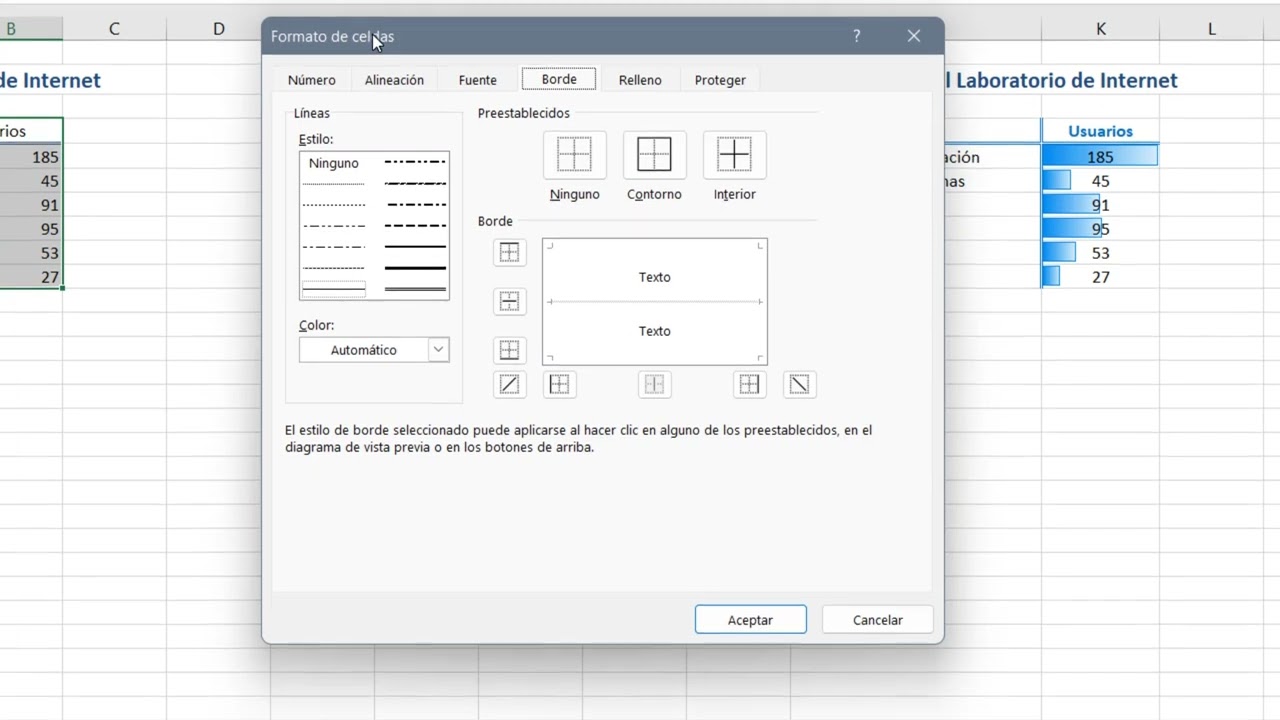Toggle the diagonal up border button
The image size is (1280, 720).
click(510, 384)
